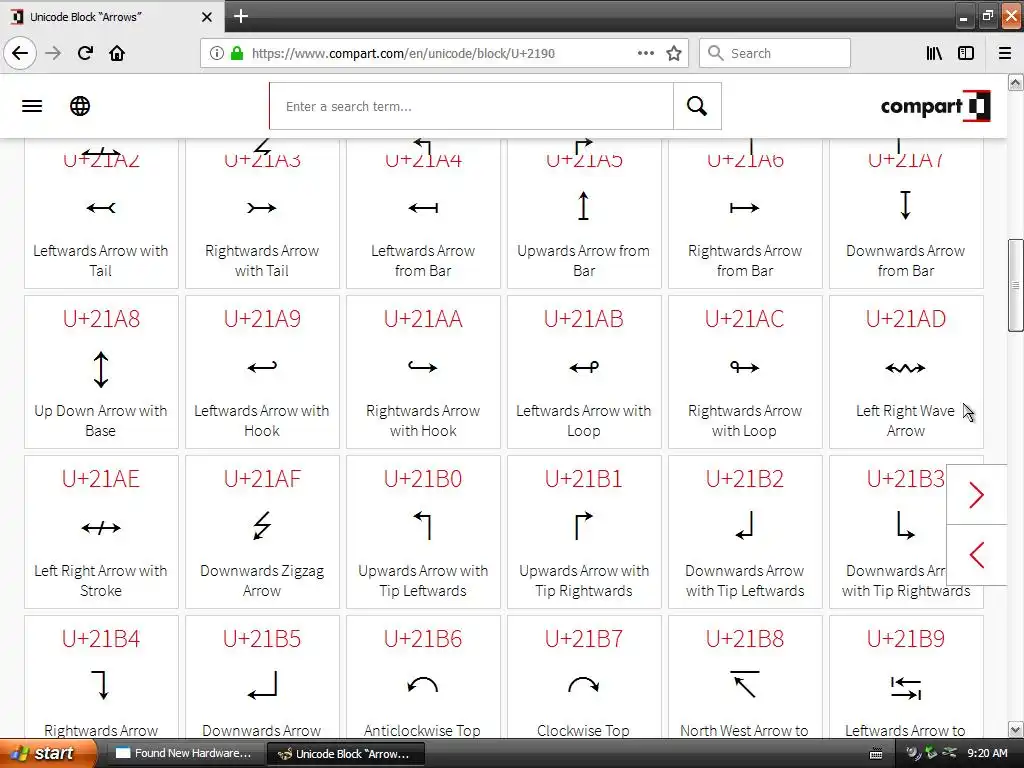Click the U+21B5 corner arrow glyph
Image resolution: width=1024 pixels, height=768 pixels.
(x=262, y=686)
